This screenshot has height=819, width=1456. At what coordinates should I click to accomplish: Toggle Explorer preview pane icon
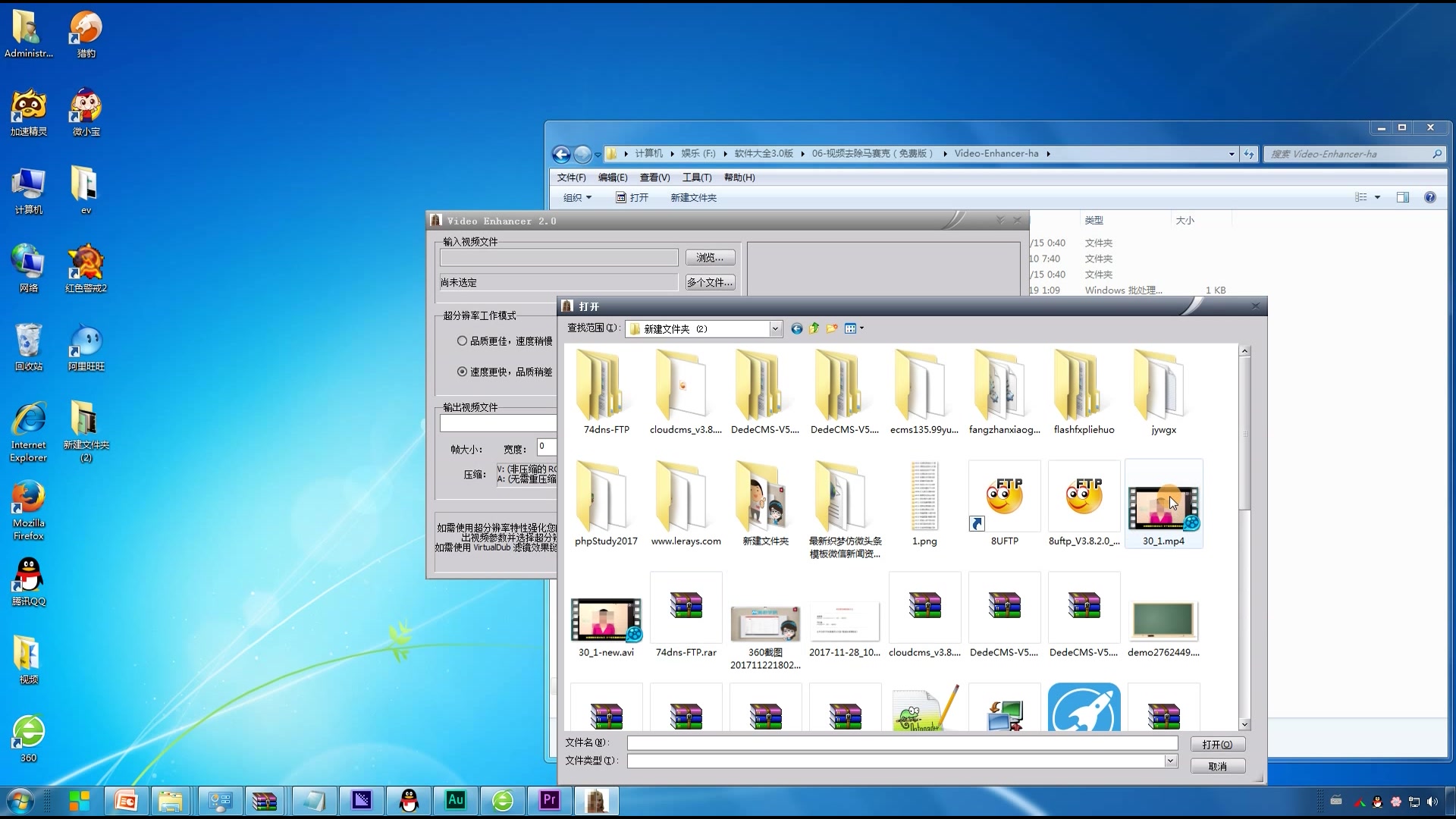1403,197
